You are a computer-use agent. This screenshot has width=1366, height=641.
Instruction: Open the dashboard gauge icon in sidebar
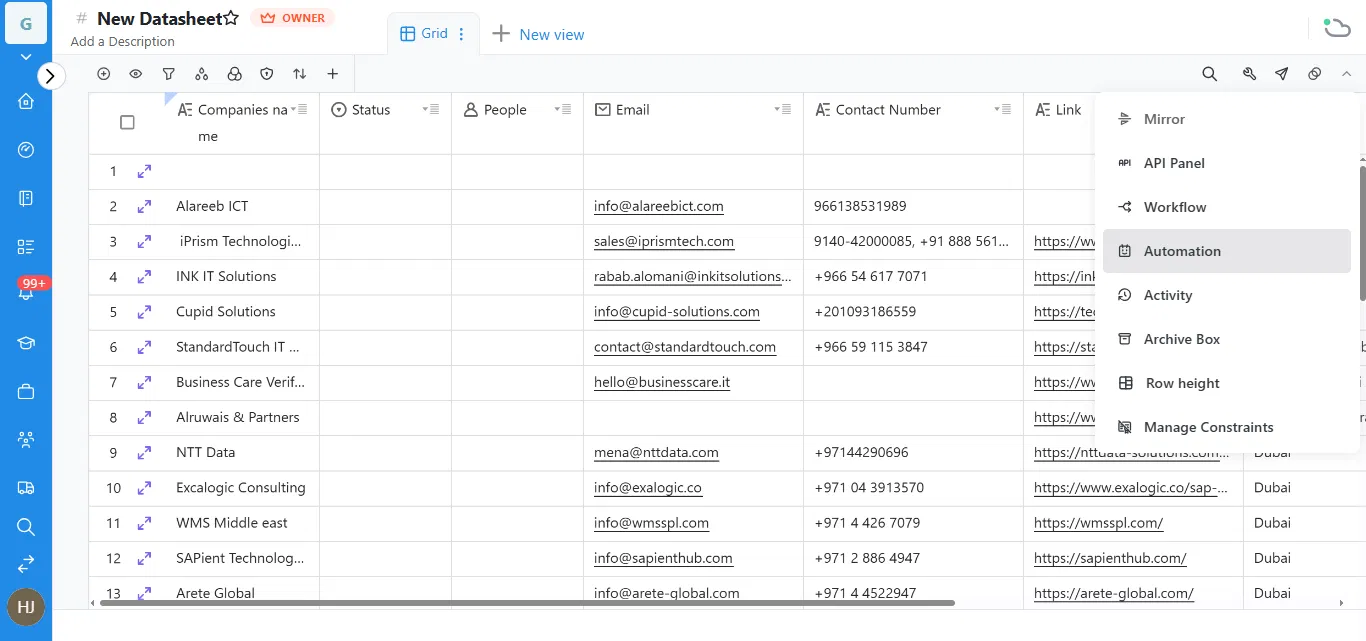(x=26, y=150)
